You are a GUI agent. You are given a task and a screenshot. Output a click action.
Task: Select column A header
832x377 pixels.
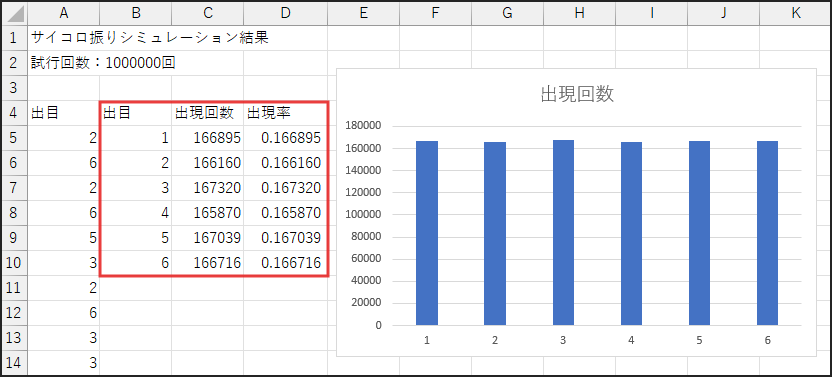tap(64, 13)
